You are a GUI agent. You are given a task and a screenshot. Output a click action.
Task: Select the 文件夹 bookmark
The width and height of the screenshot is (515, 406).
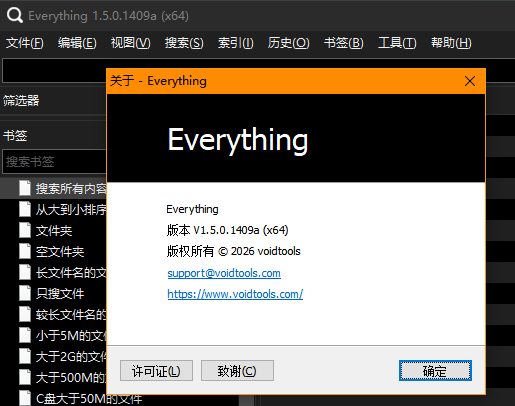[53, 231]
